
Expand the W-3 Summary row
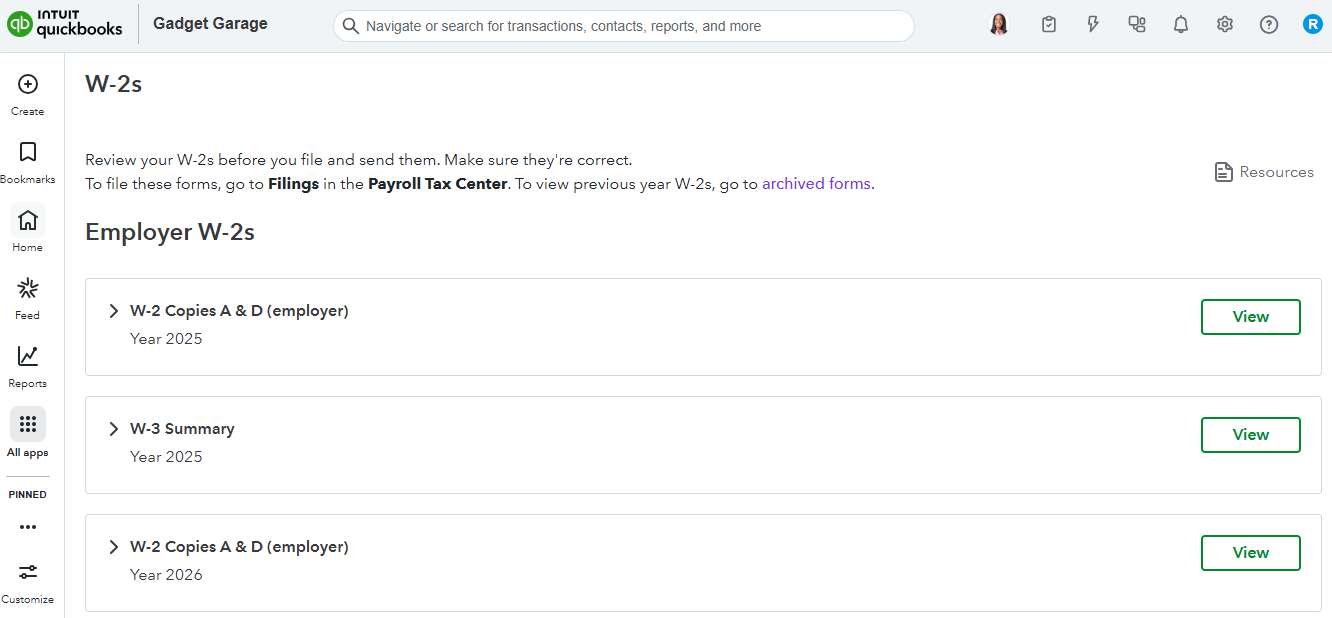[x=114, y=429]
